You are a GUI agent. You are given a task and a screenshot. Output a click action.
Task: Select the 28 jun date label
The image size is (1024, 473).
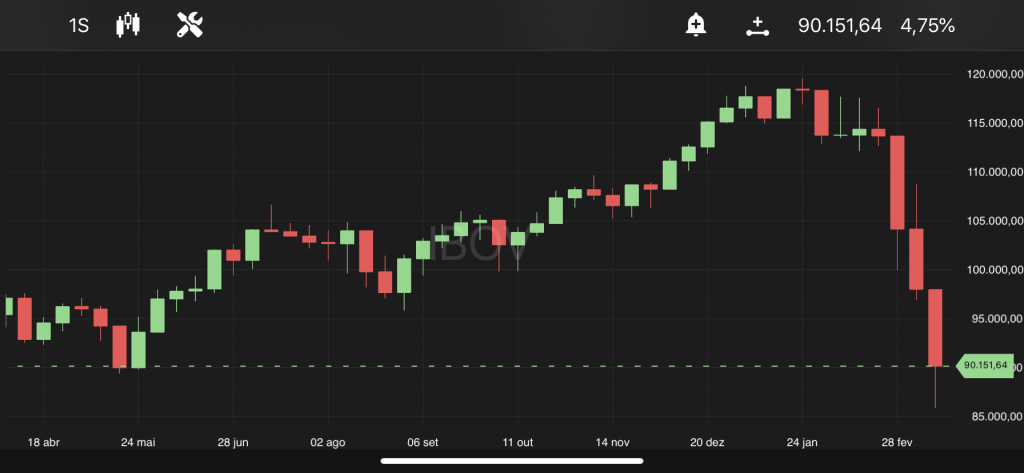(233, 442)
